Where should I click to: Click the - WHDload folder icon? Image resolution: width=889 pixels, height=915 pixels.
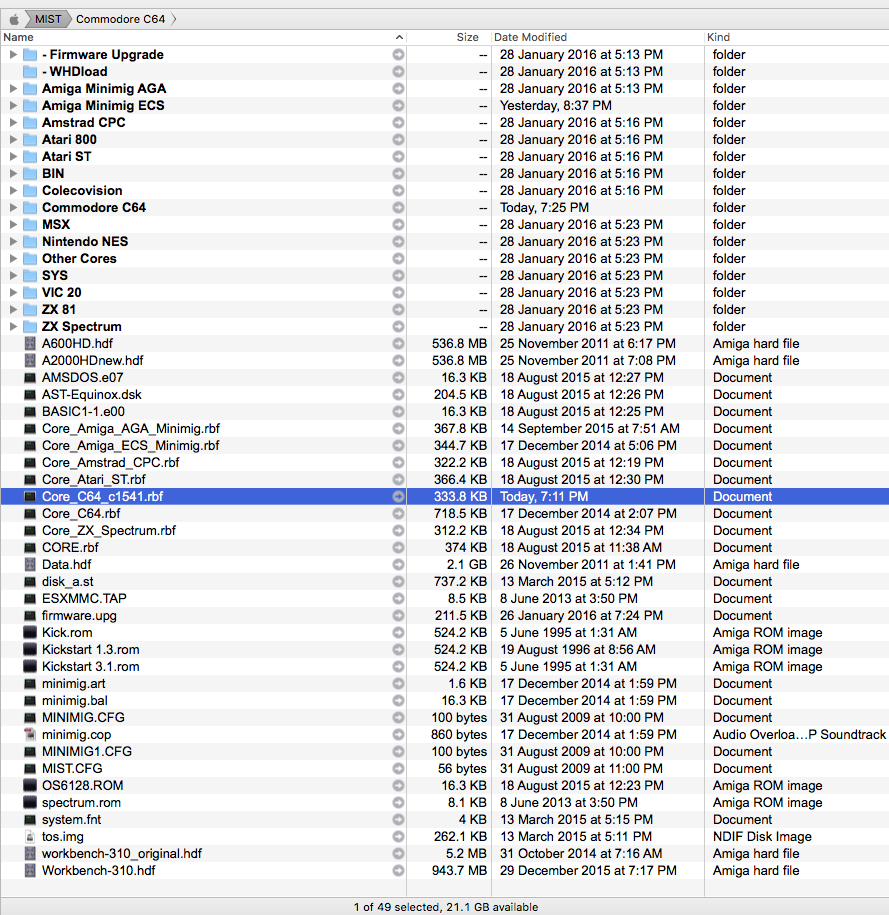coord(30,72)
